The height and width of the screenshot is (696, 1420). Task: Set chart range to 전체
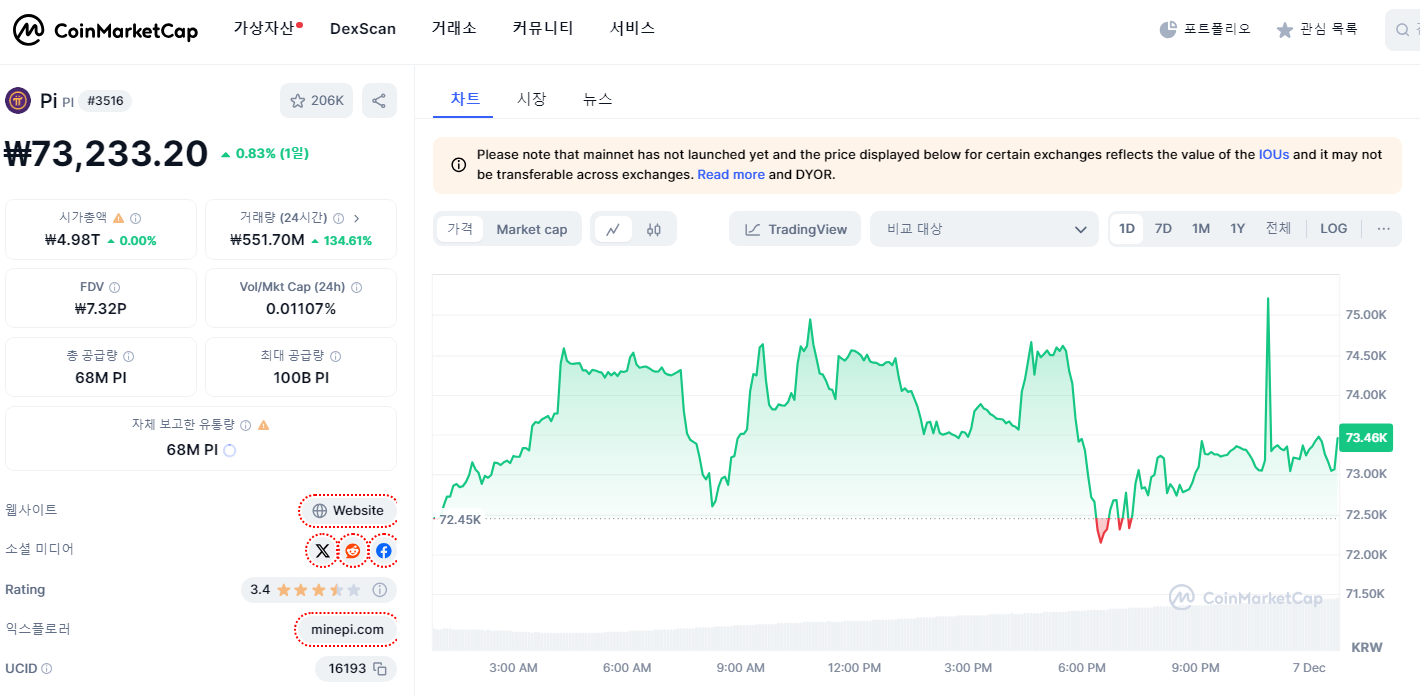(1278, 229)
